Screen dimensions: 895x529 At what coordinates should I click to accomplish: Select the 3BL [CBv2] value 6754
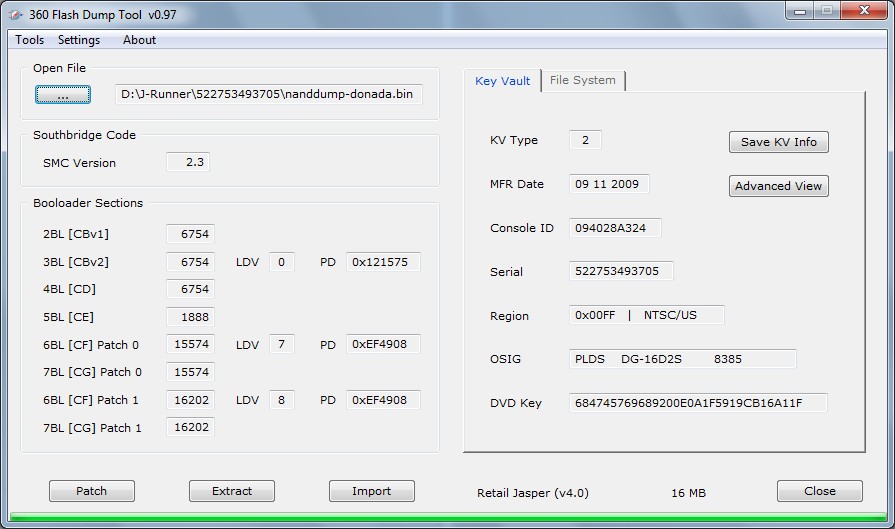191,262
